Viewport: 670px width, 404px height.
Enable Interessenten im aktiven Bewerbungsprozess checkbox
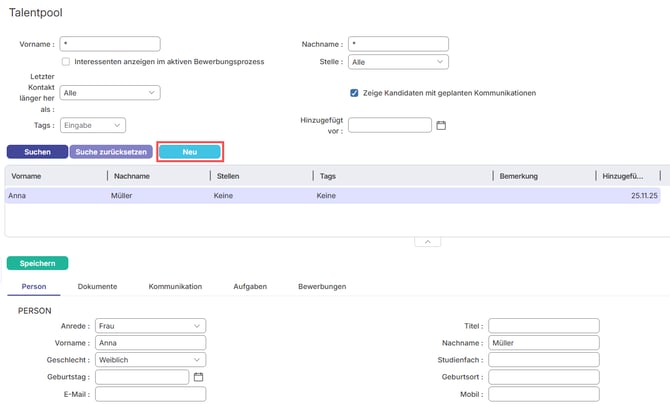tap(66, 61)
